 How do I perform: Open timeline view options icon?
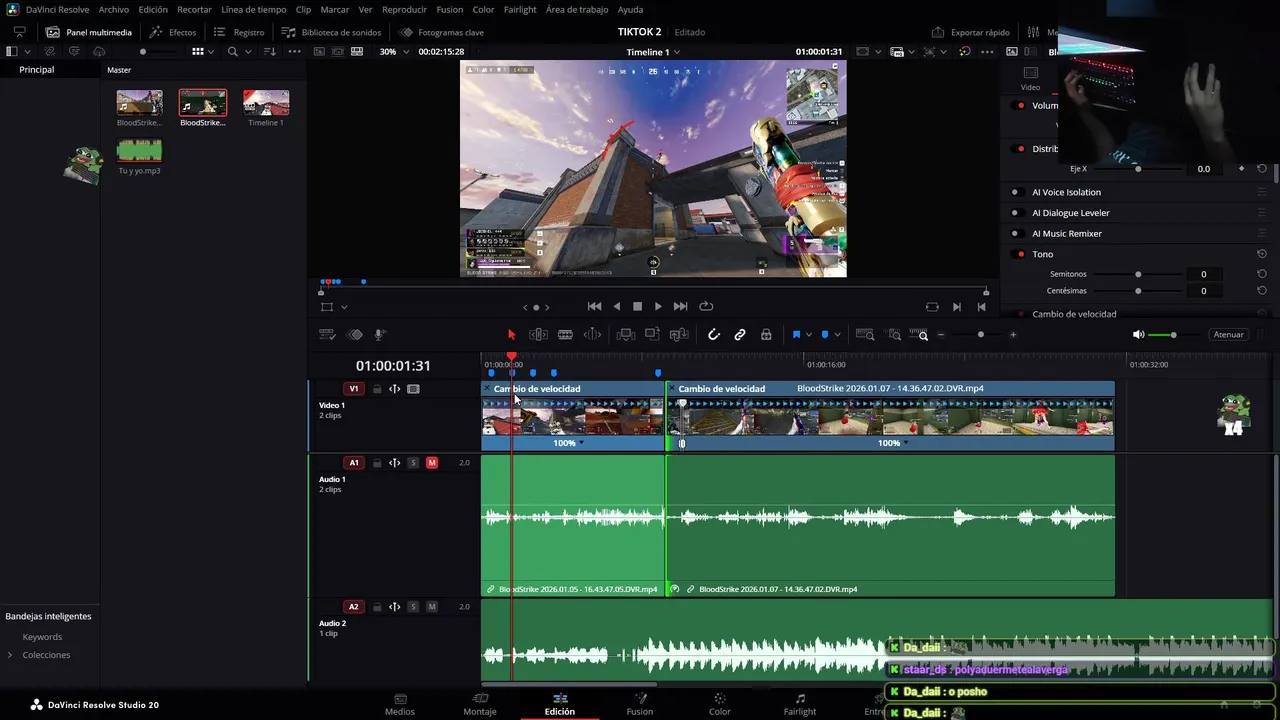[x=326, y=335]
